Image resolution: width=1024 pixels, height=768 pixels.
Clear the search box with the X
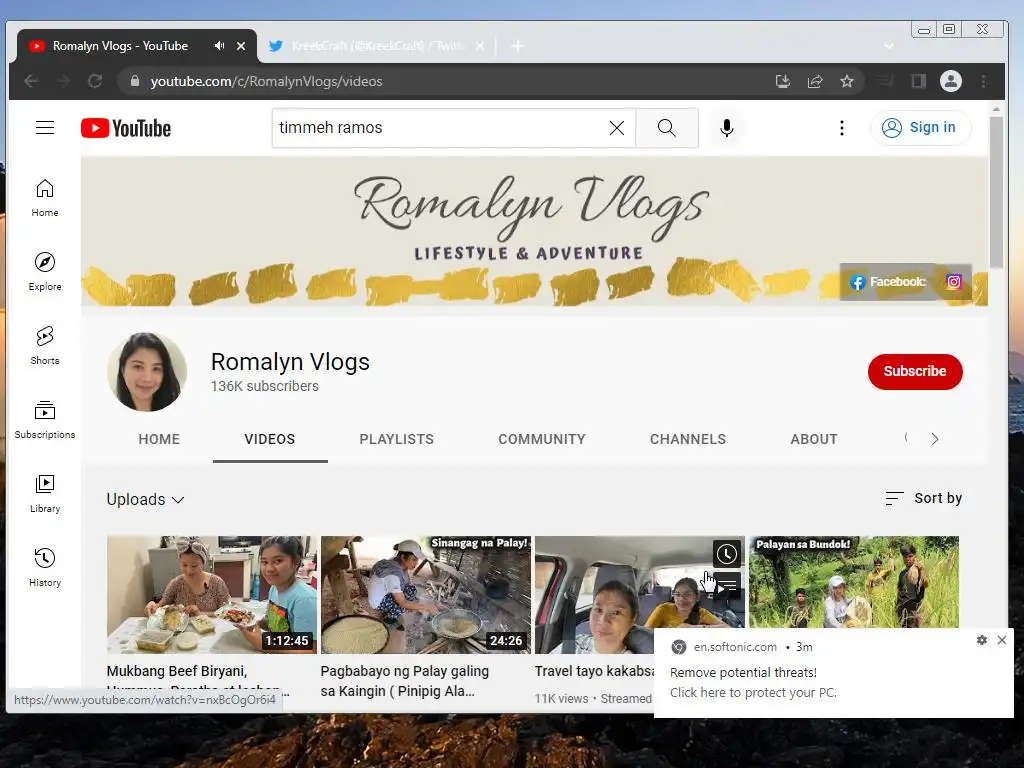pyautogui.click(x=616, y=128)
